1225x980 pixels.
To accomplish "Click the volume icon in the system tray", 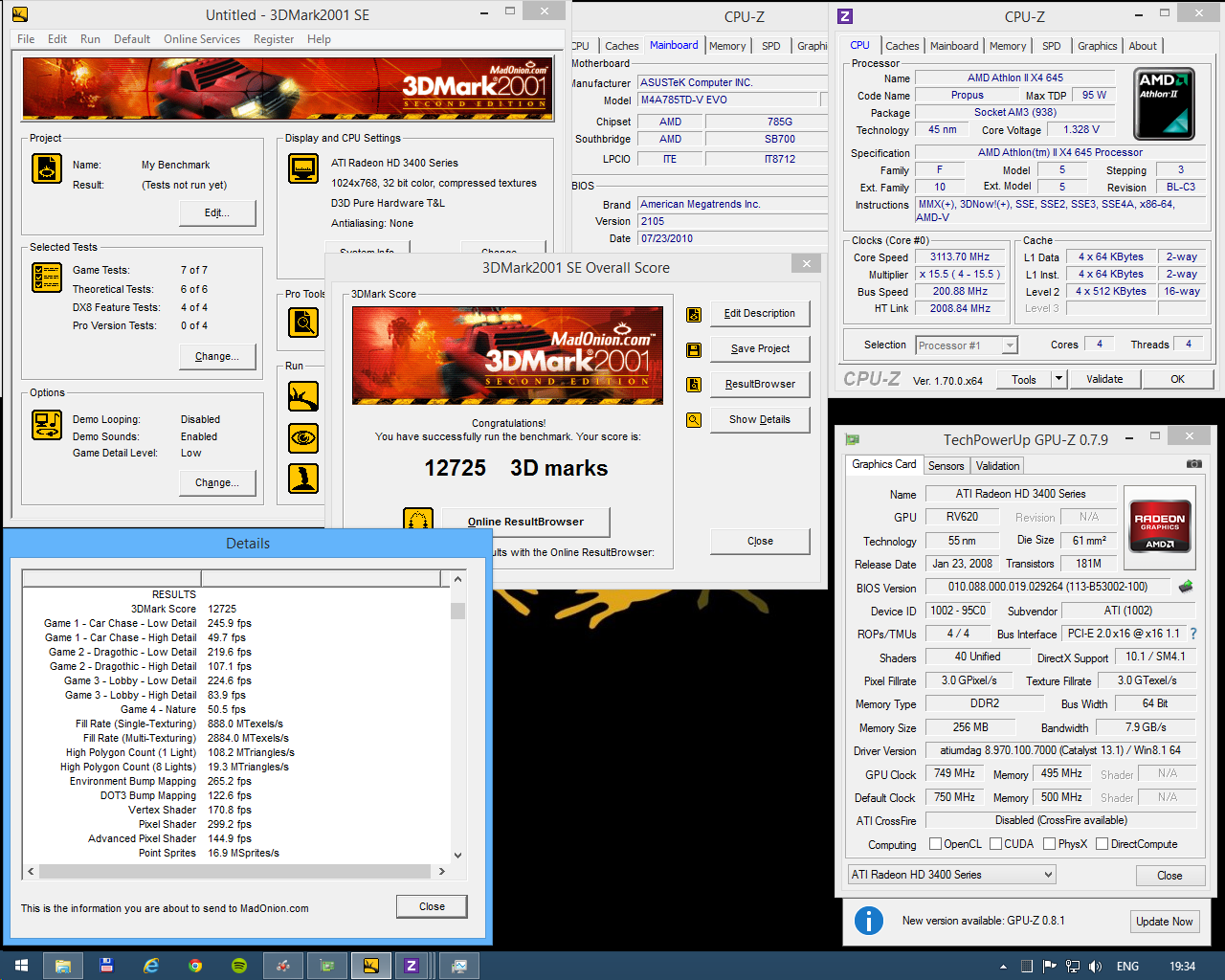I will coord(1095,967).
